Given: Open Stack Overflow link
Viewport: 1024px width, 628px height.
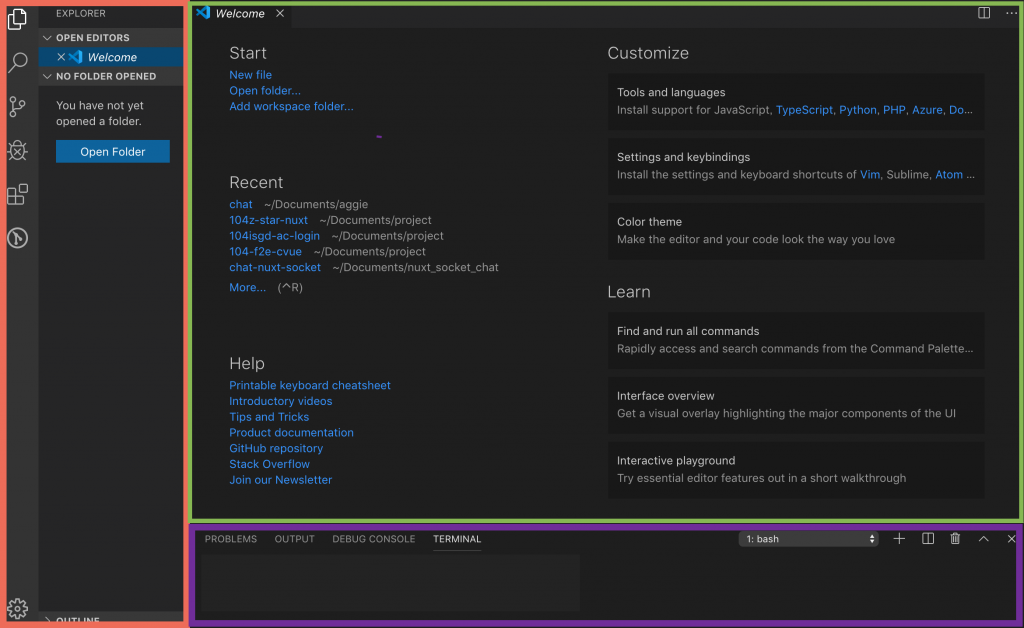Looking at the screenshot, I should (269, 463).
